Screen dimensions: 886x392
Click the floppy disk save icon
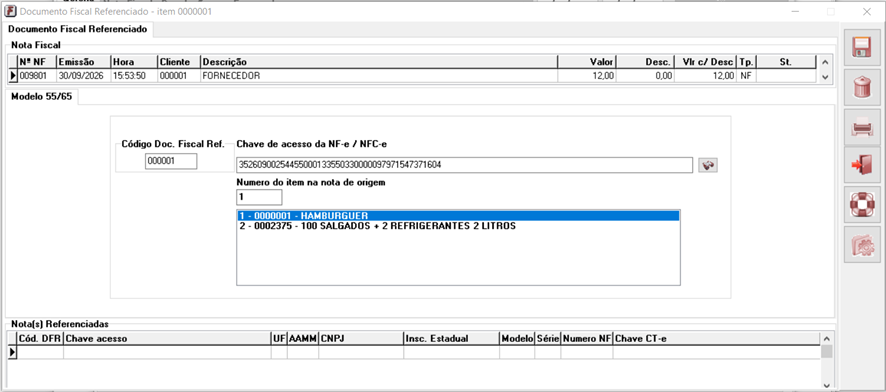click(x=862, y=48)
